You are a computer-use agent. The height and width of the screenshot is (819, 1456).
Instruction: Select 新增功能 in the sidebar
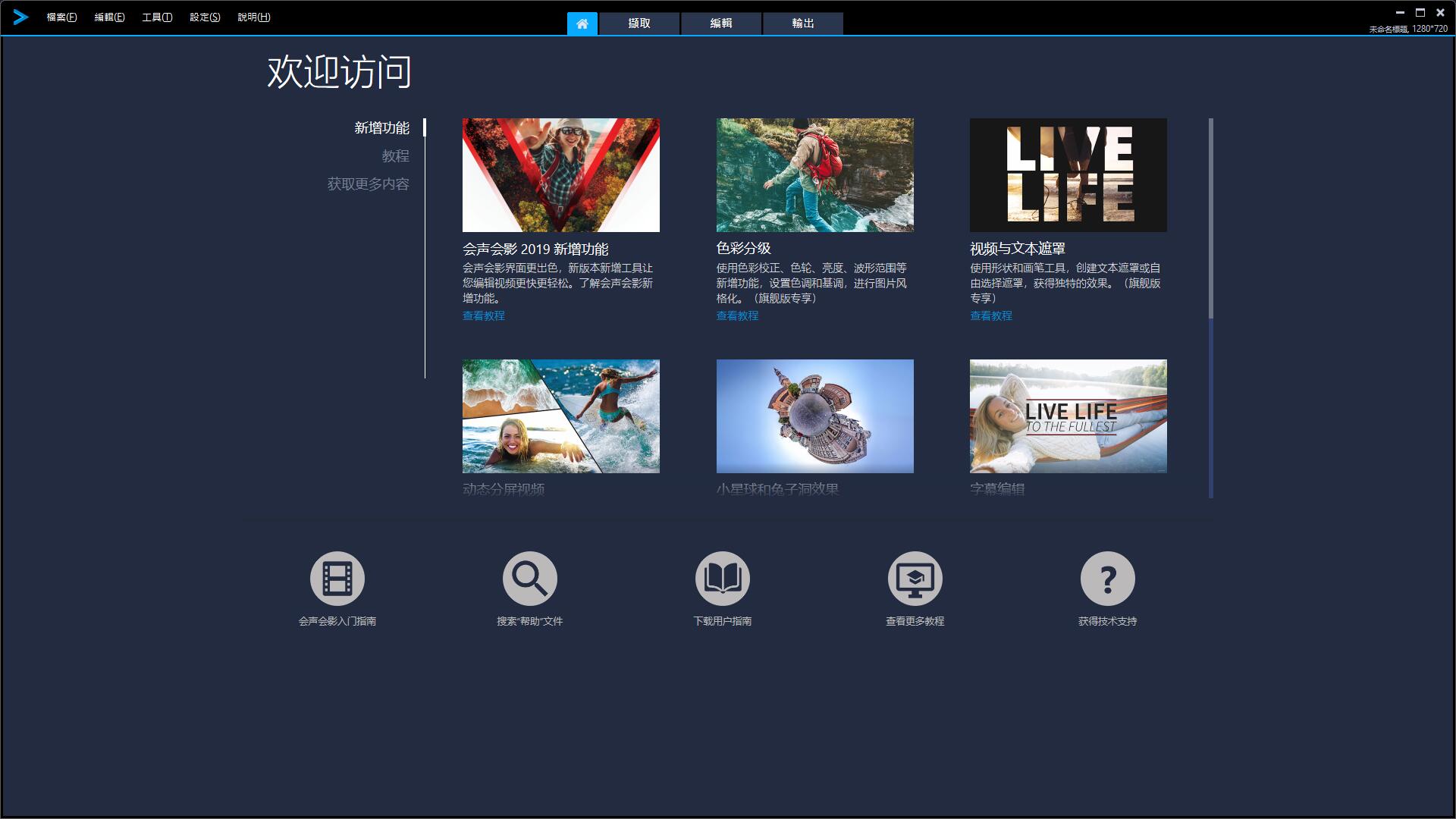tap(381, 127)
